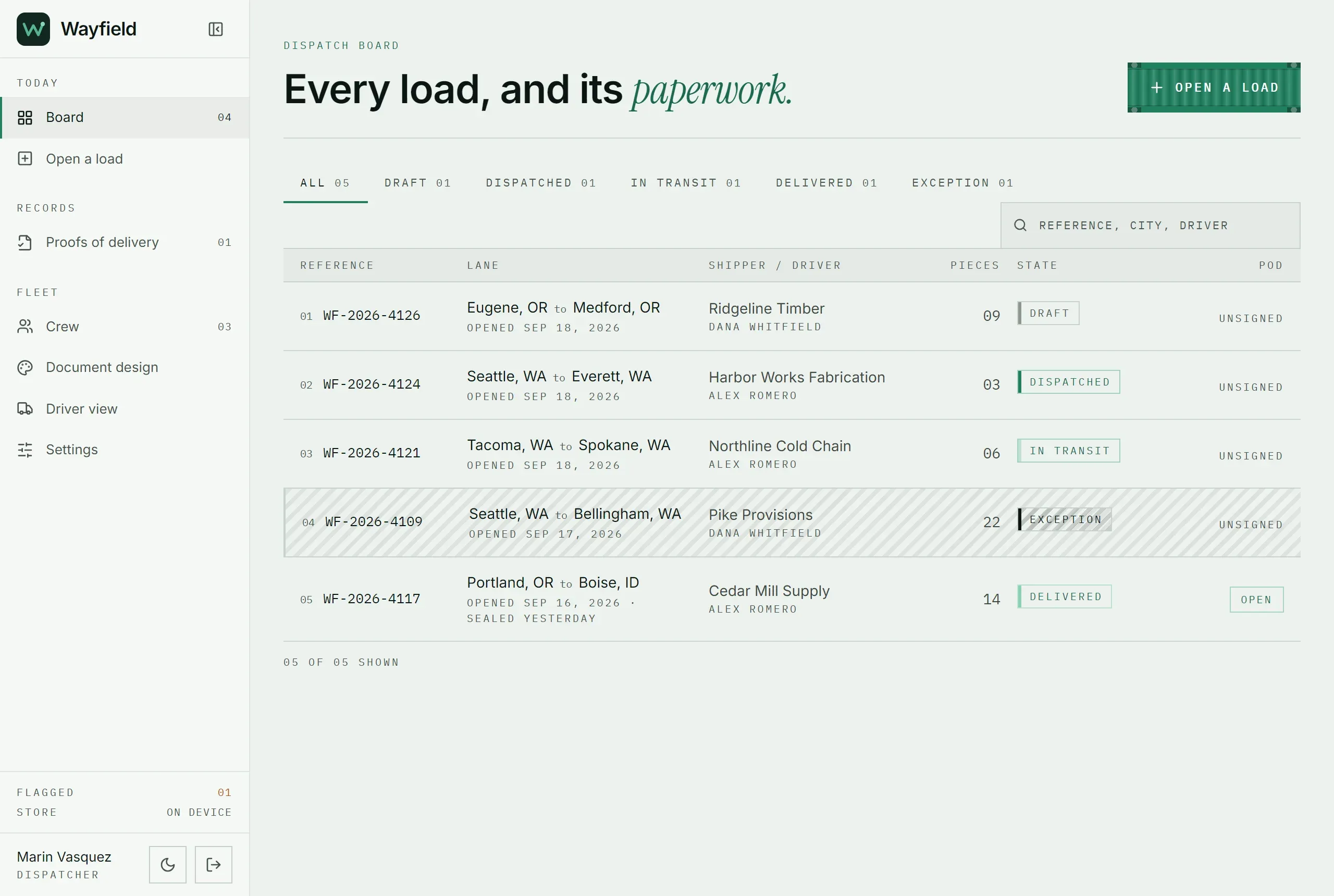Viewport: 1334px width, 896px height.
Task: Show the In Transit 01 tab
Action: [x=686, y=183]
